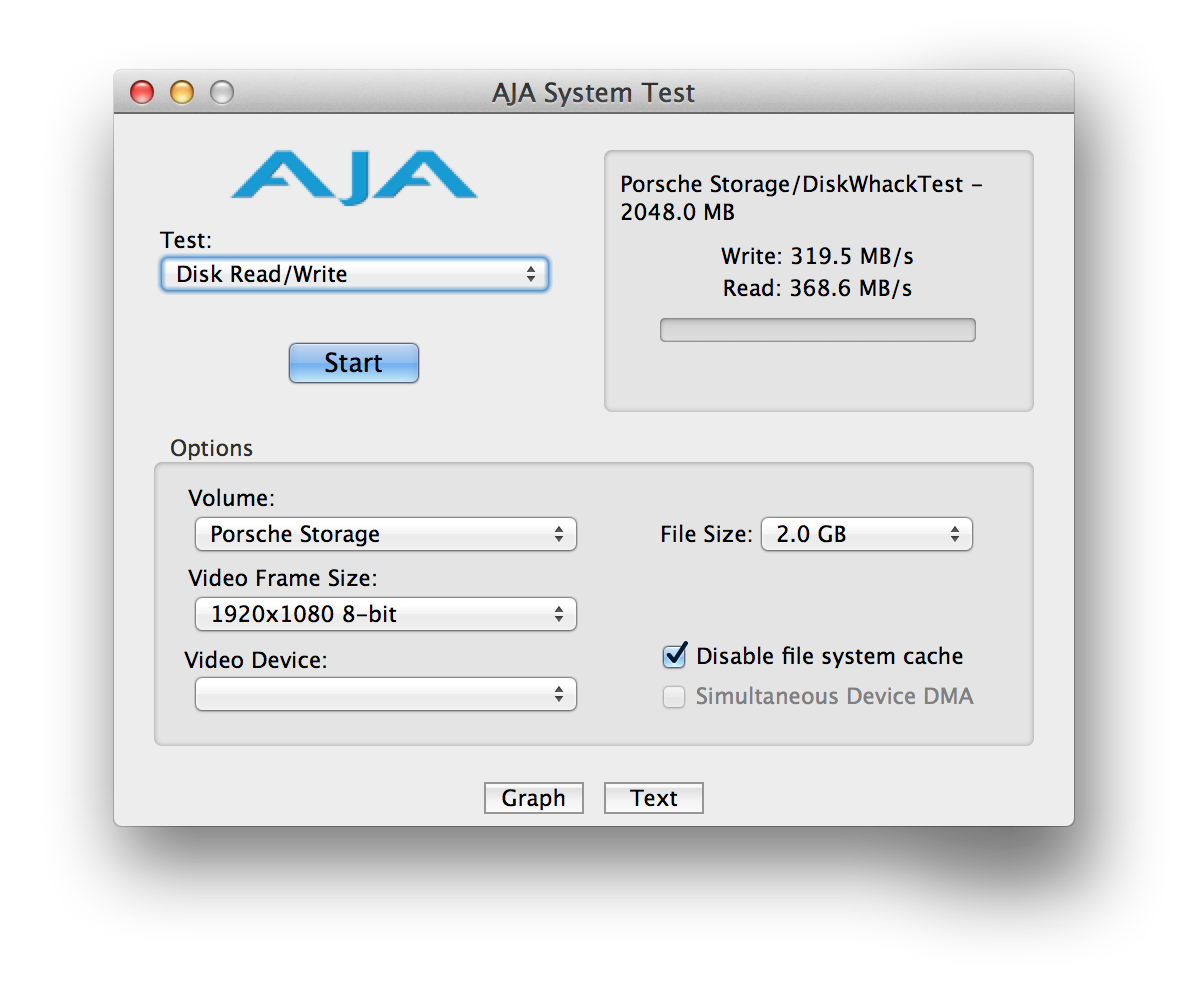1188x984 pixels.
Task: Click the test progress bar
Action: tap(818, 330)
